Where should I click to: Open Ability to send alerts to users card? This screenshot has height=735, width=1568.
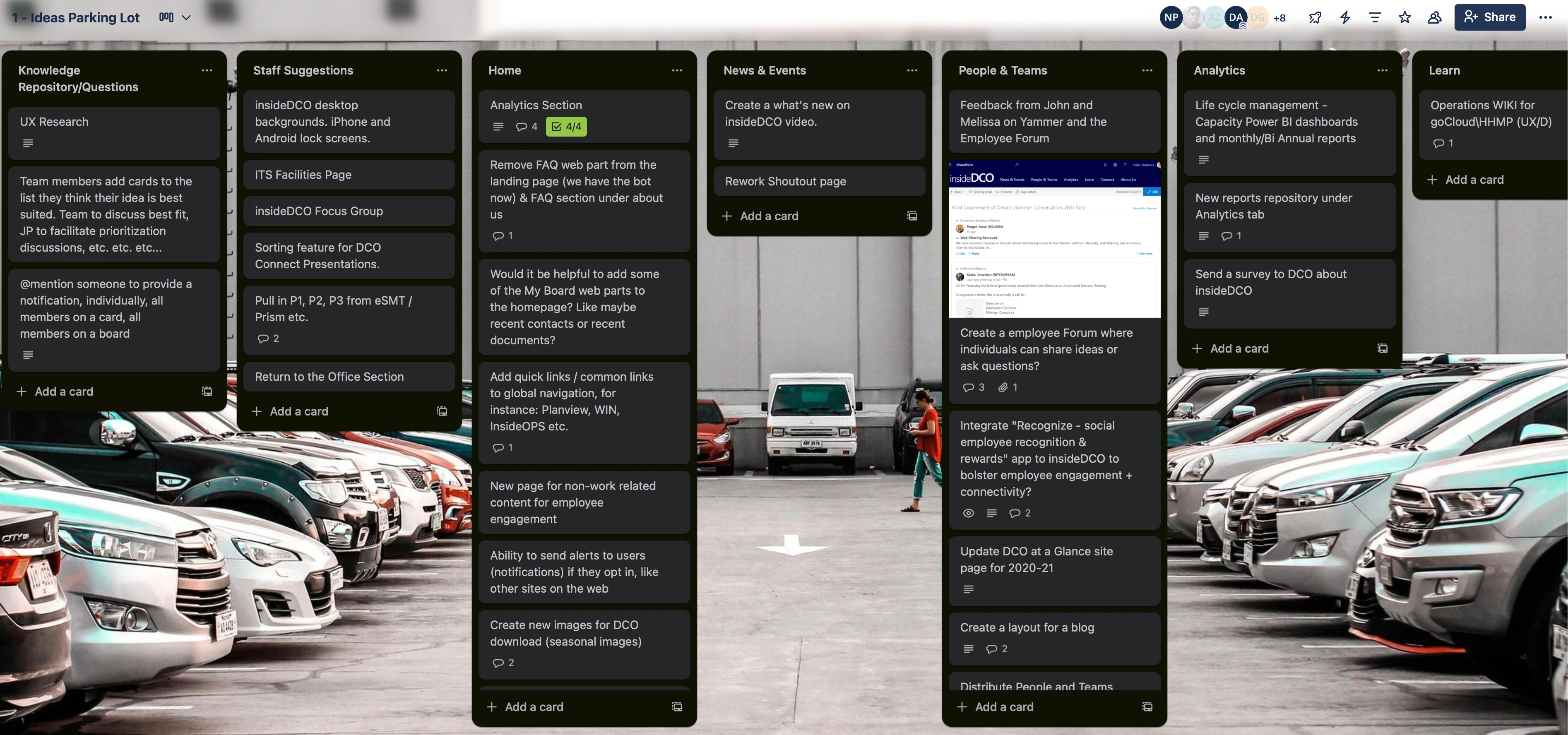584,572
